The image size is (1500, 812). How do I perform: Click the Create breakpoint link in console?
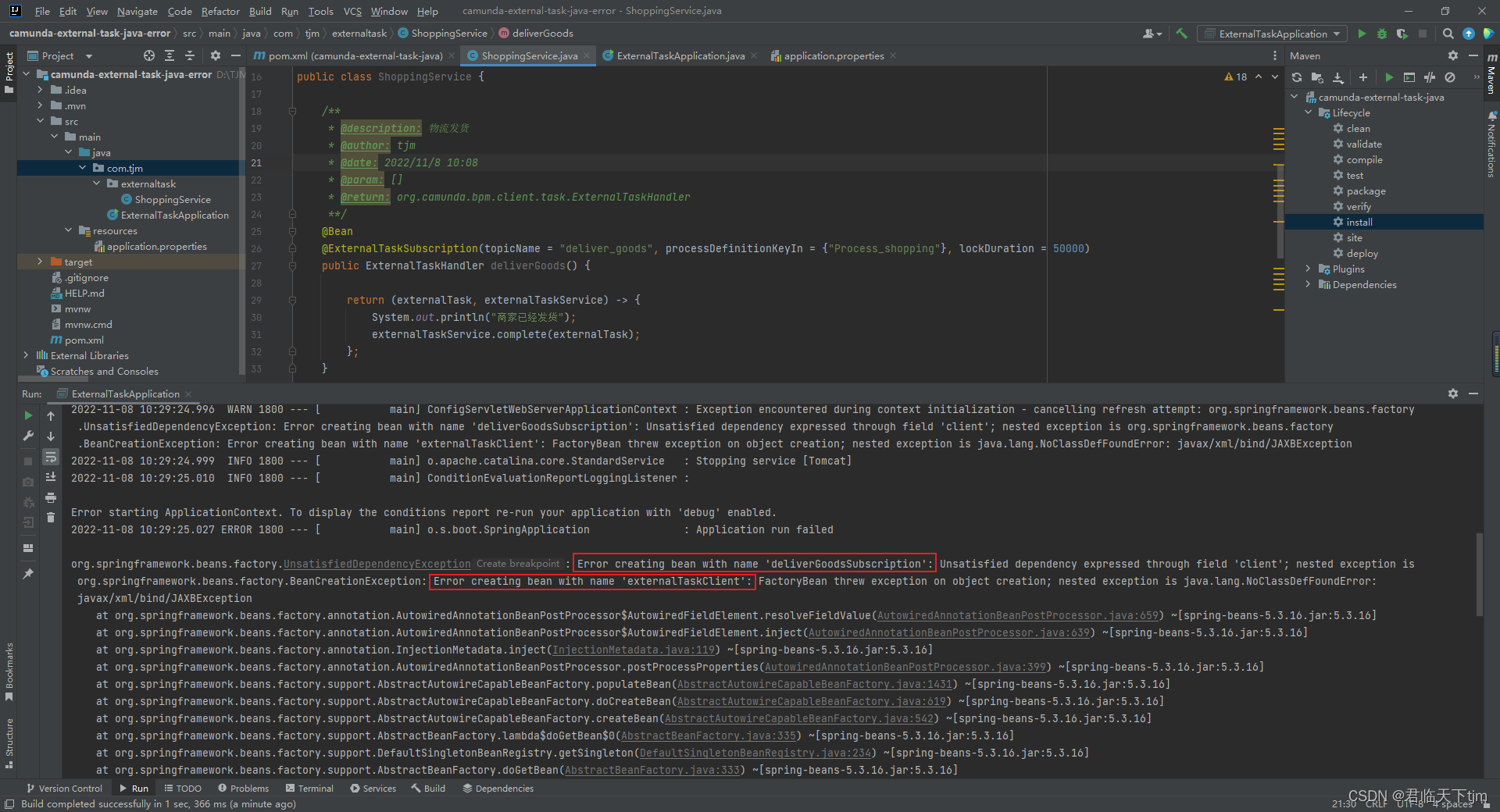click(517, 563)
